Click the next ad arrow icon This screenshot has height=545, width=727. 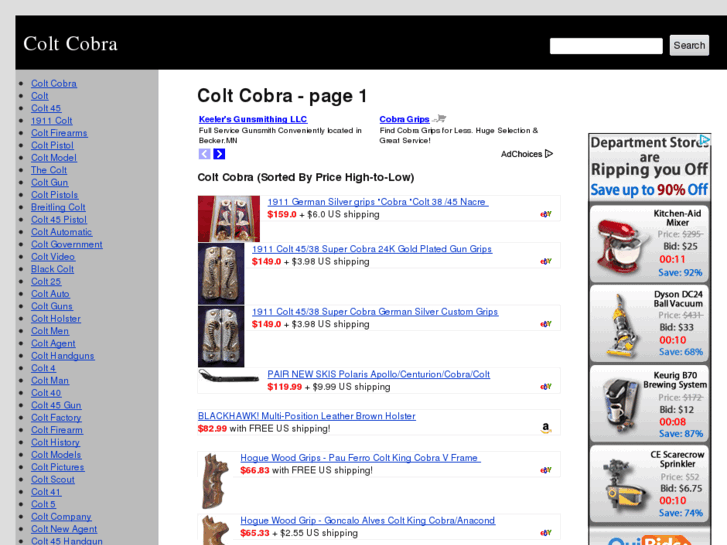coord(219,154)
